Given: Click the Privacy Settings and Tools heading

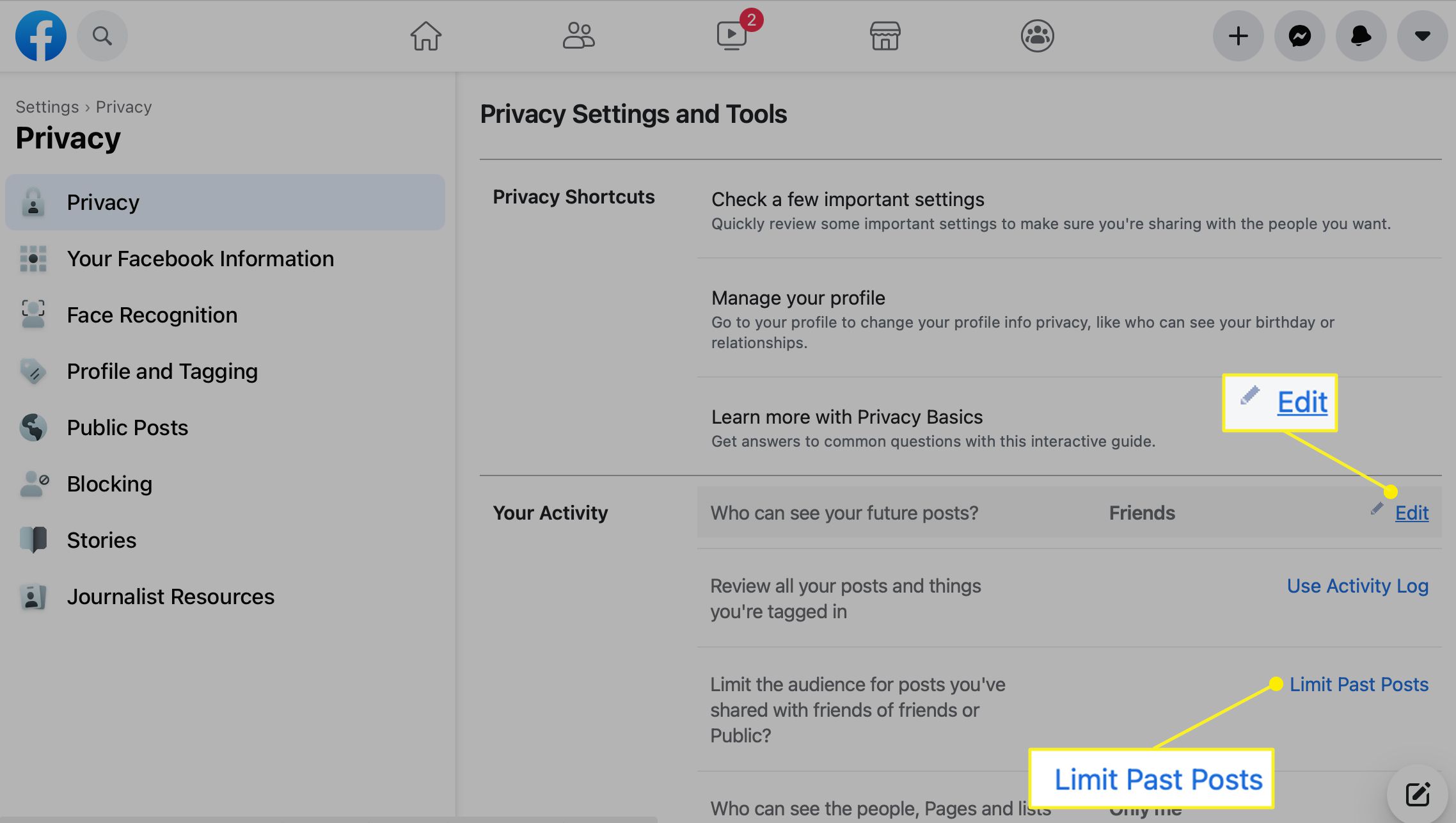Looking at the screenshot, I should pos(633,114).
